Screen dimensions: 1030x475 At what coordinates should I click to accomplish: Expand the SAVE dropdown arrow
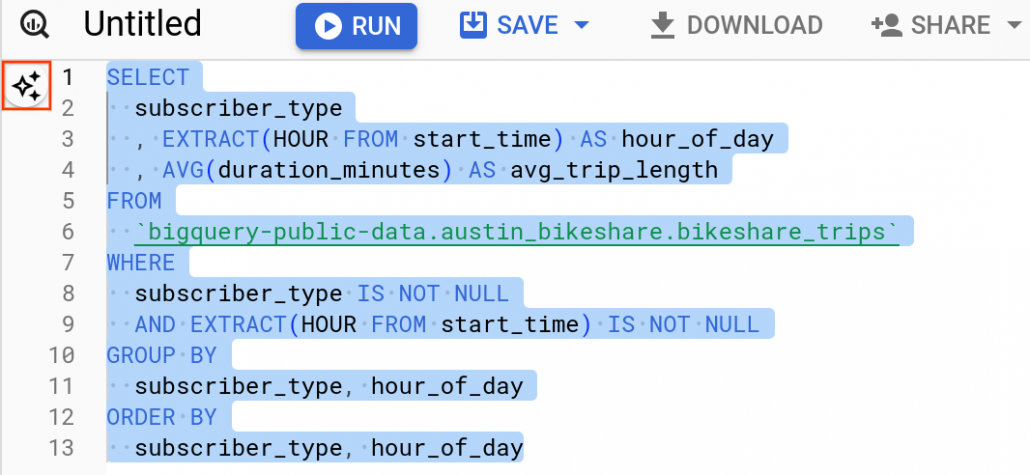[580, 26]
